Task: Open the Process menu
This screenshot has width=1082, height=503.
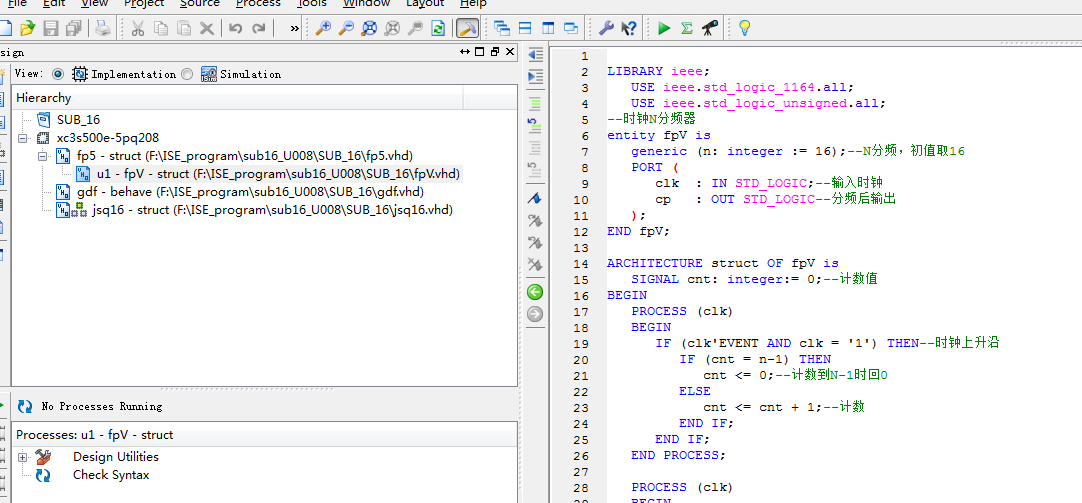Action: 258,4
